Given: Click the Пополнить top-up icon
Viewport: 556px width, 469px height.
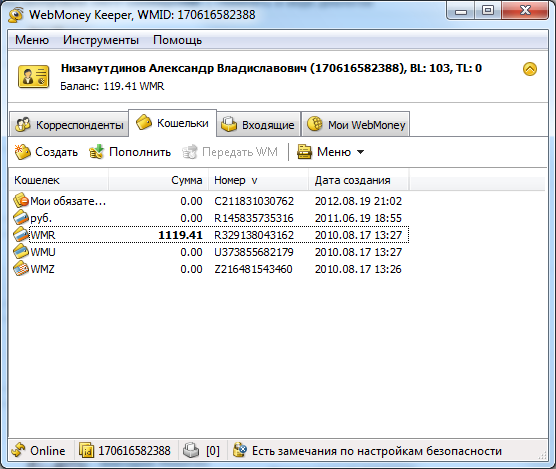Looking at the screenshot, I should 96,152.
